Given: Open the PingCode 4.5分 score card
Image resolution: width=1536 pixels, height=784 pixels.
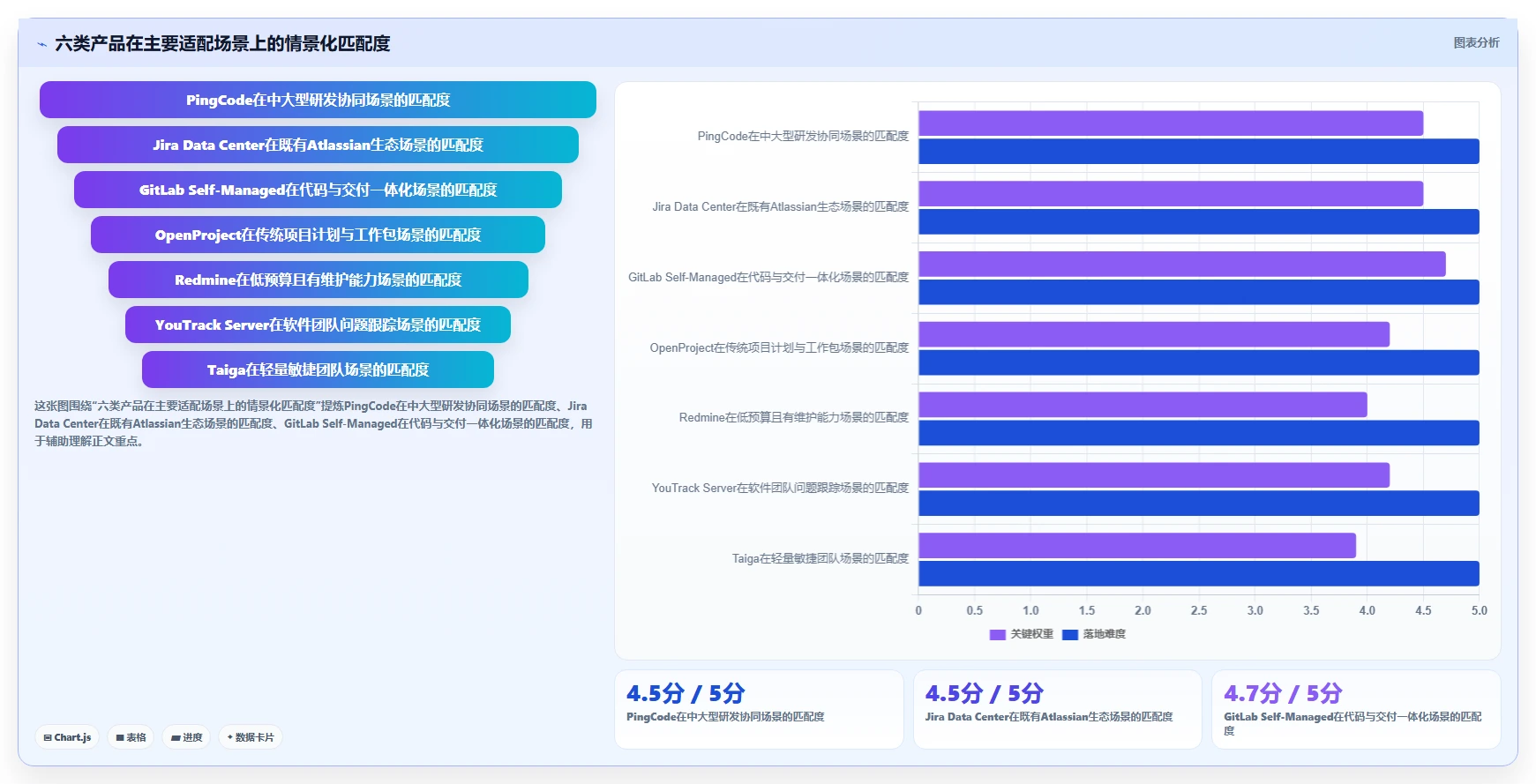Looking at the screenshot, I should click(x=759, y=709).
